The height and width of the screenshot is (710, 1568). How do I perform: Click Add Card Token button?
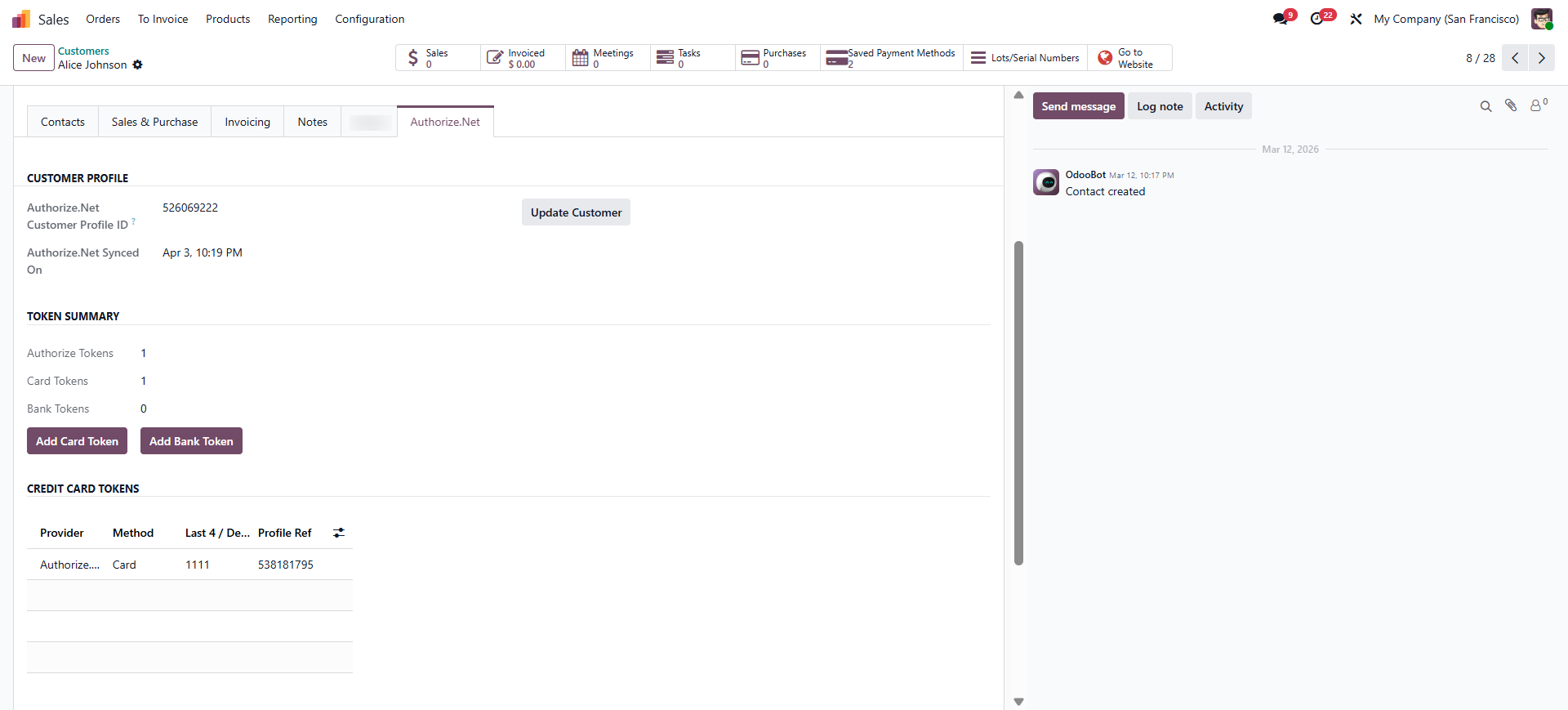(77, 441)
